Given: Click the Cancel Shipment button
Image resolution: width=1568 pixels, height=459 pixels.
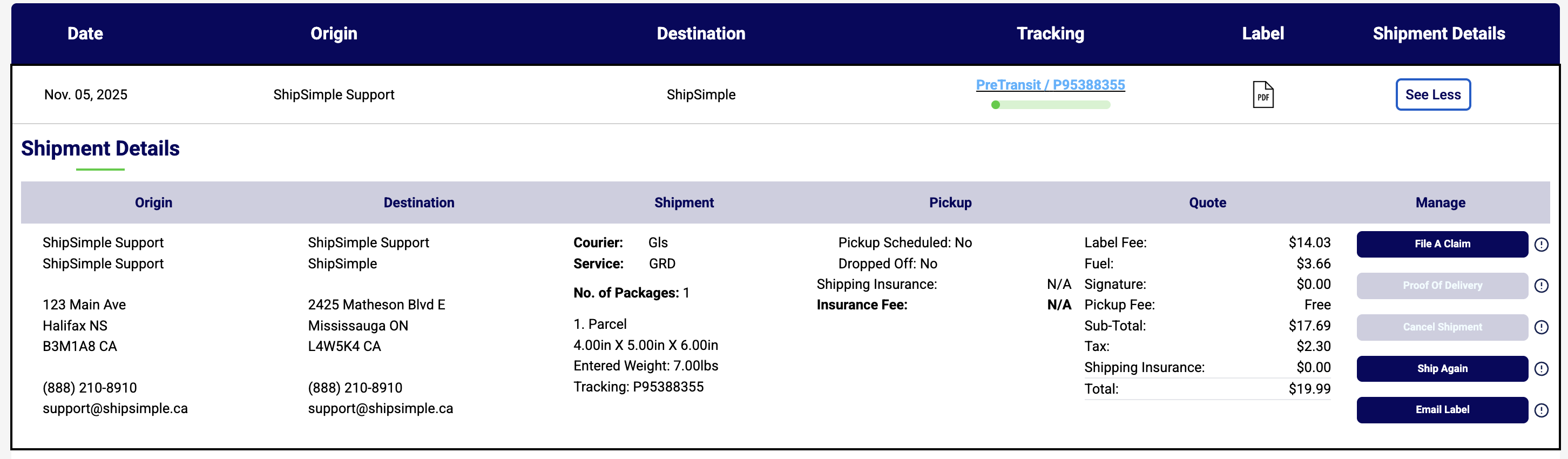Looking at the screenshot, I should [x=1442, y=327].
